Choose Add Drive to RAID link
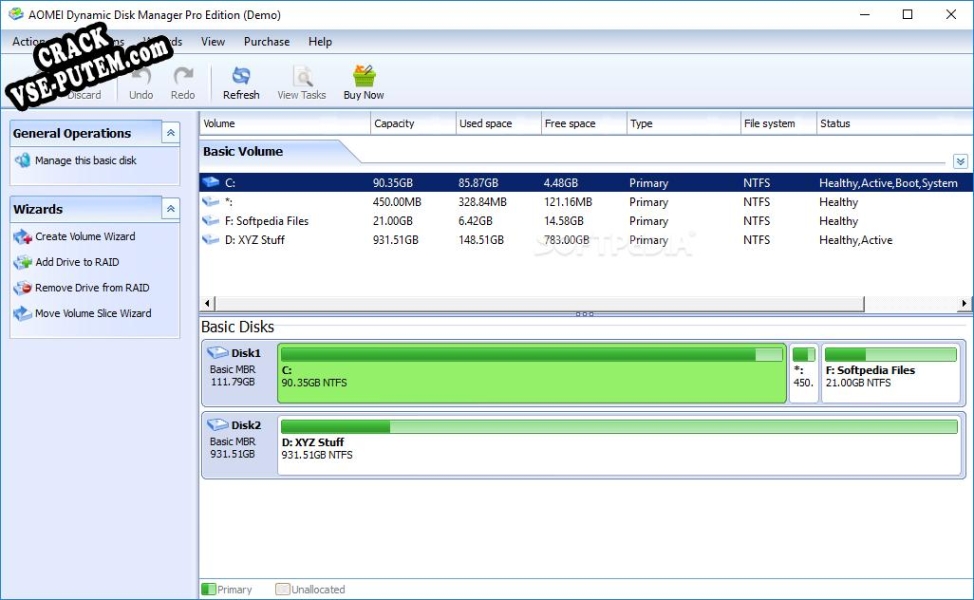974x600 pixels. point(77,262)
